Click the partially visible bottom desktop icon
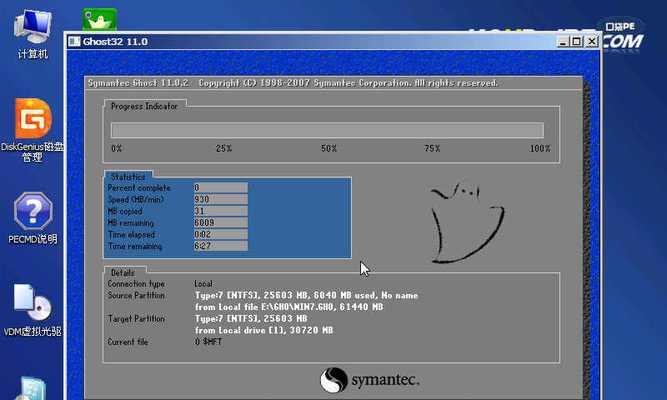 click(32, 388)
